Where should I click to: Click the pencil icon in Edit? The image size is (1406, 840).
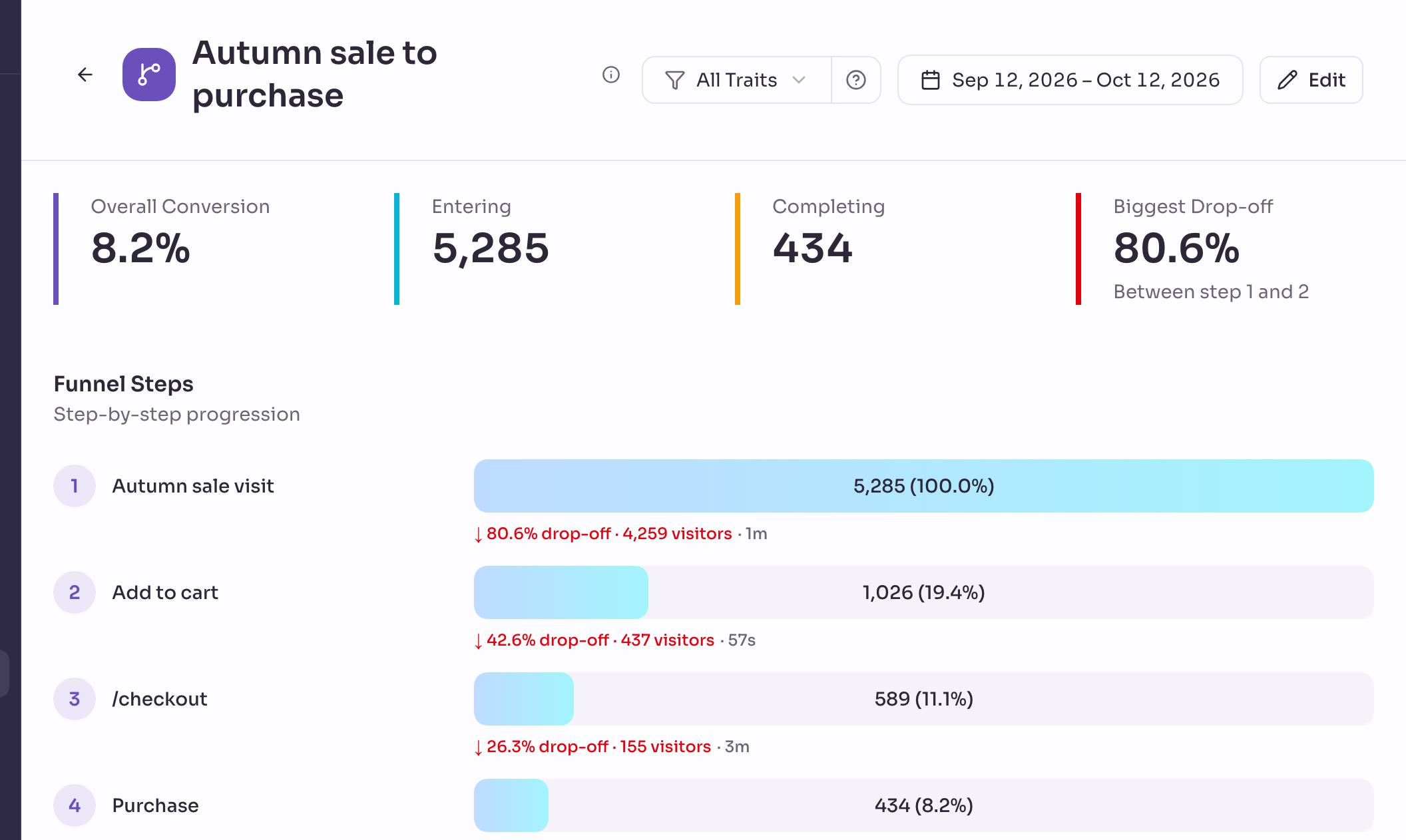pyautogui.click(x=1288, y=80)
